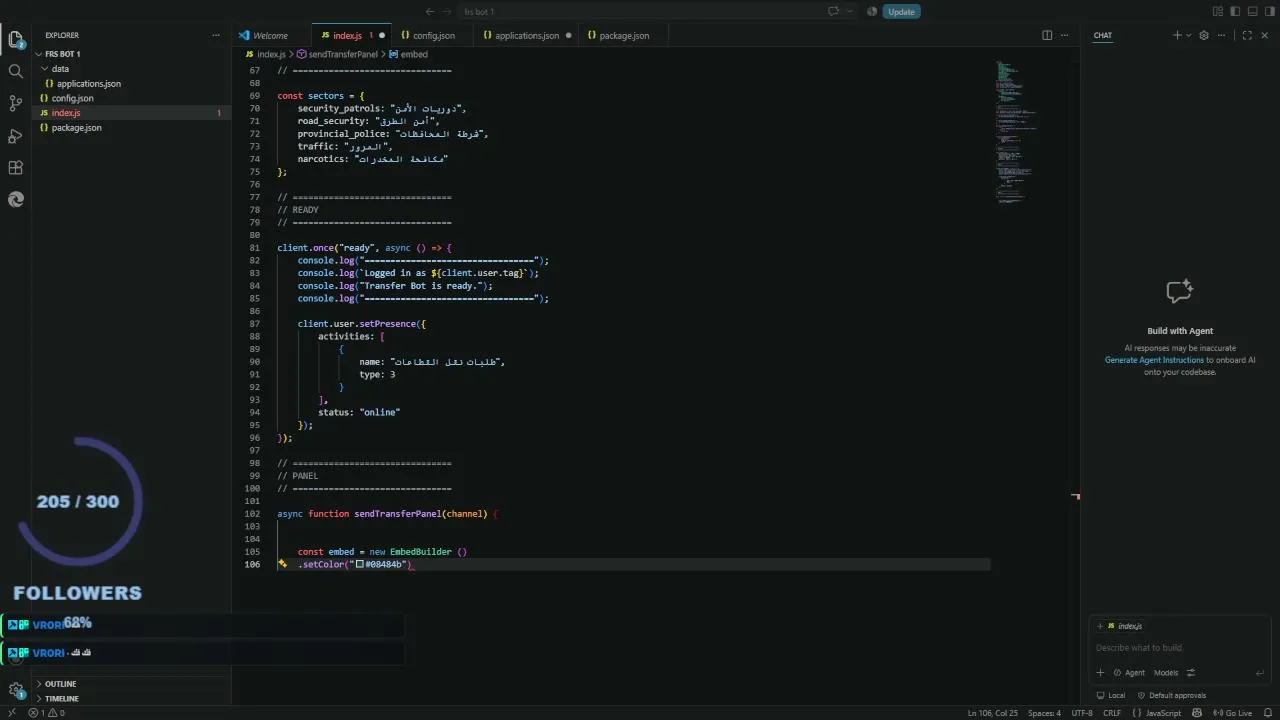Switch to the Welcome tab
Viewport: 1280px width, 720px height.
point(271,35)
